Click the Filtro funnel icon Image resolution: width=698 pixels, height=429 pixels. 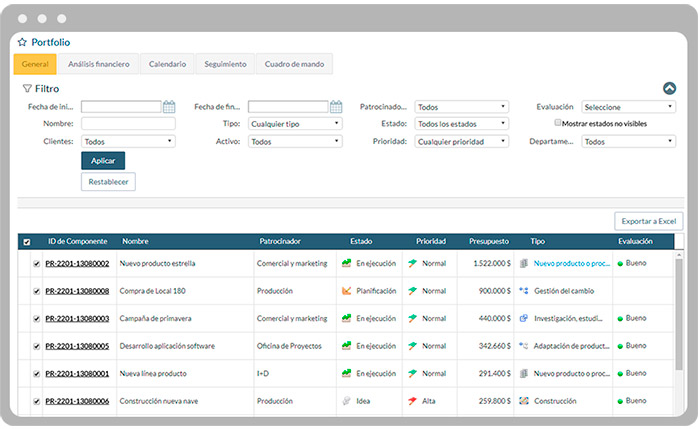point(27,88)
